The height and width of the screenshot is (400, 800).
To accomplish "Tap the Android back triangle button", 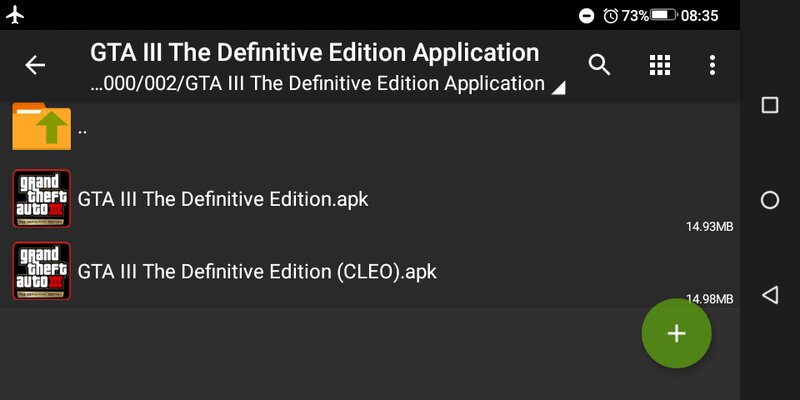I will click(x=770, y=295).
